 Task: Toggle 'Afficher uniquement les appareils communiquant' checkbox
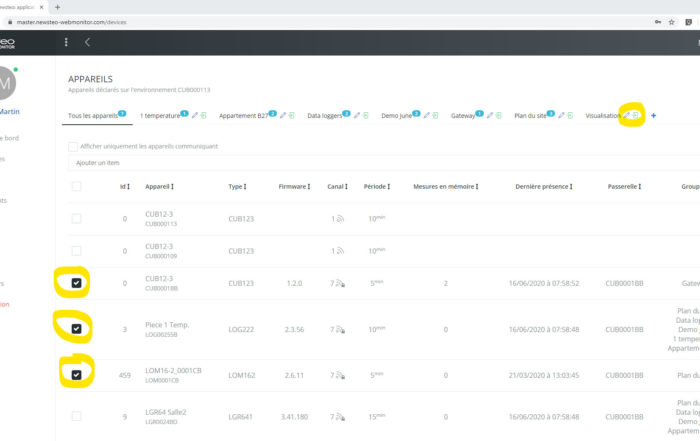[73, 146]
